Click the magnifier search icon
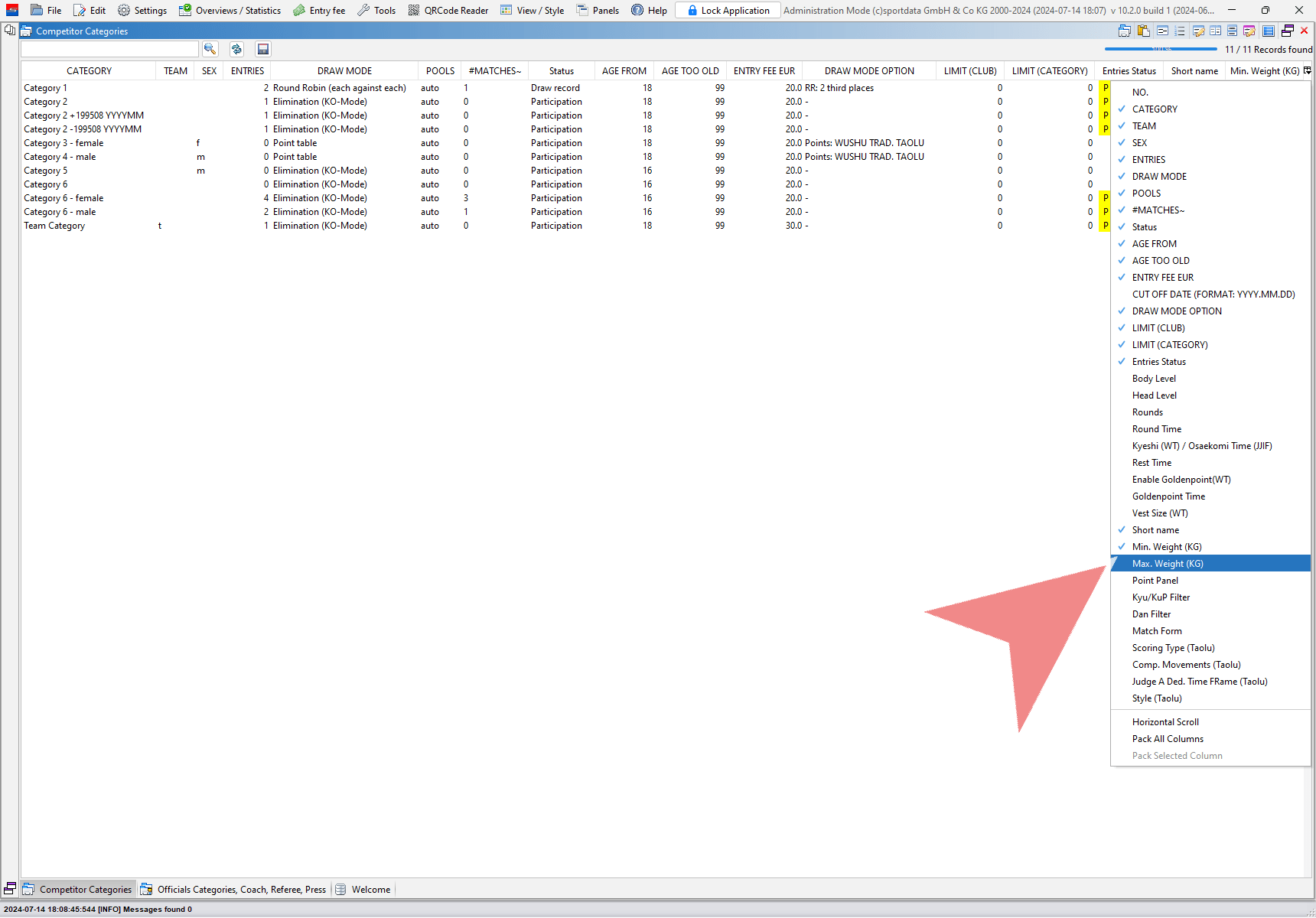This screenshot has width=1316, height=918. coord(210,49)
